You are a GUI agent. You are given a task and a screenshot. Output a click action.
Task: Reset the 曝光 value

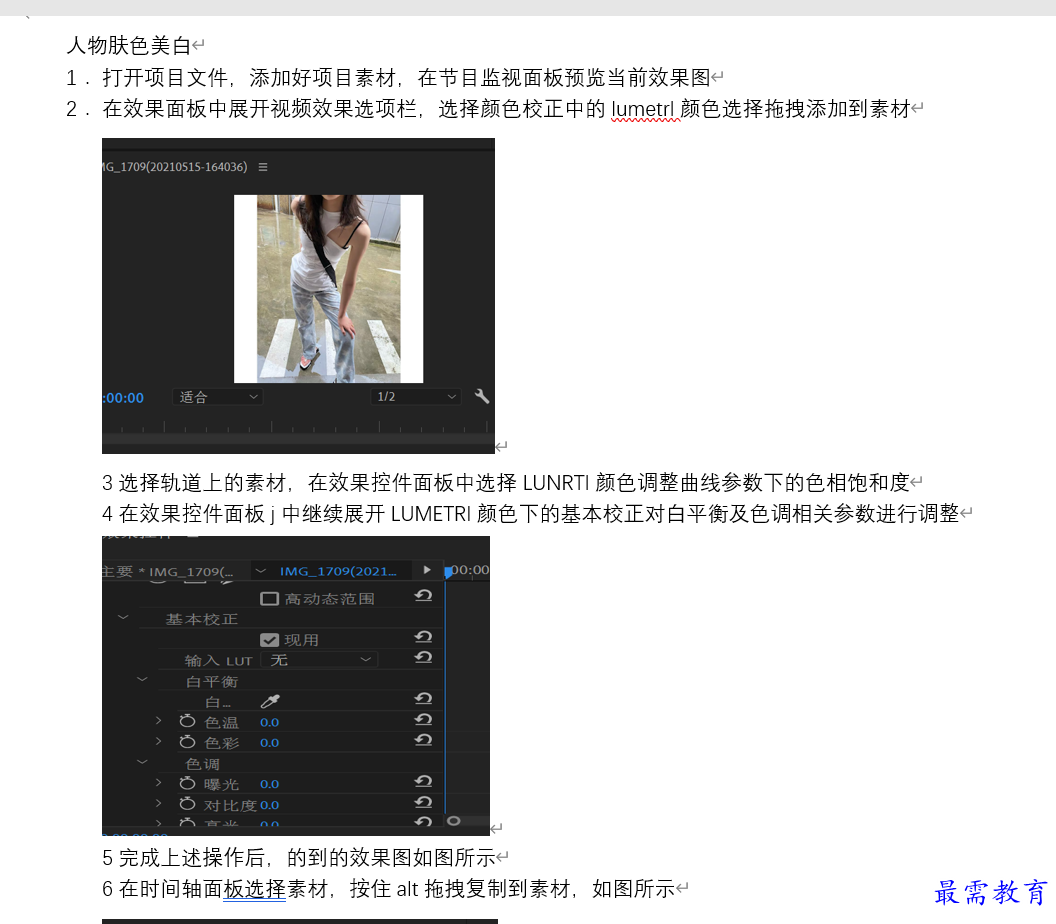tap(423, 781)
